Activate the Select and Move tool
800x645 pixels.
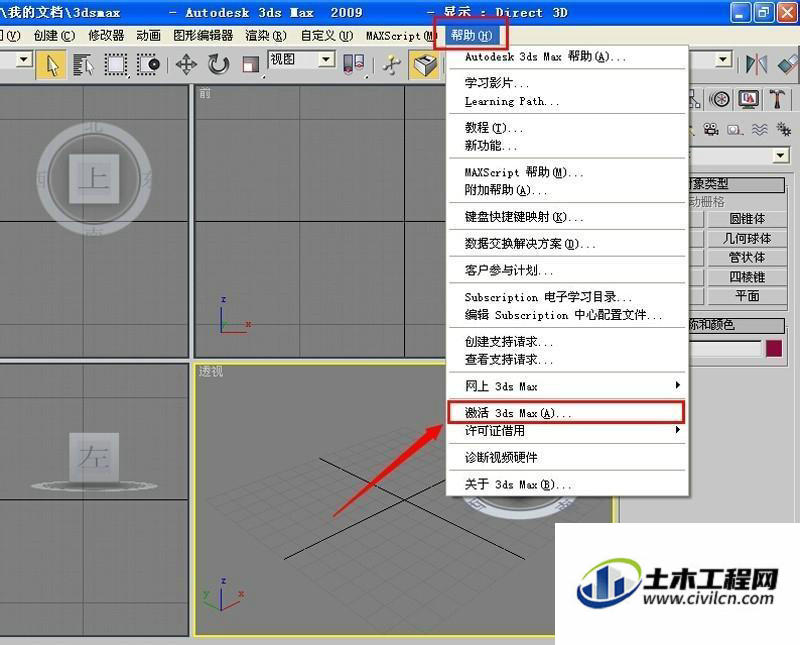coord(186,65)
